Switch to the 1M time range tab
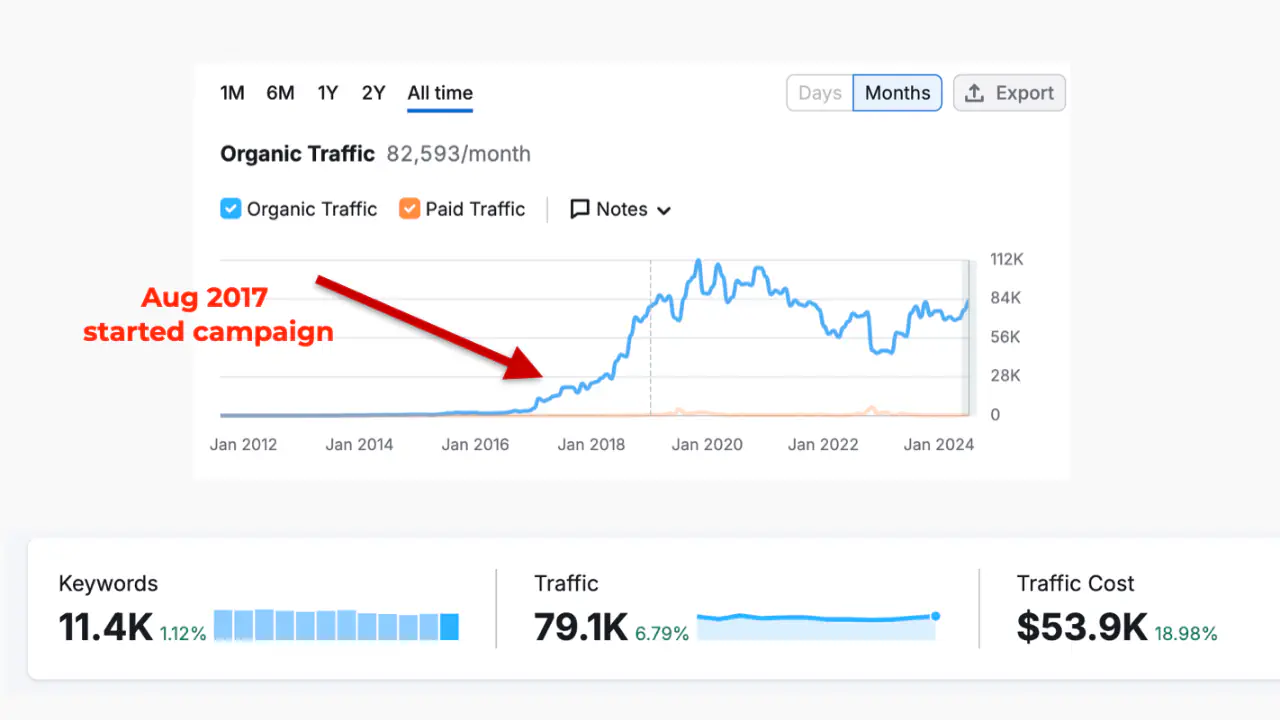 232,92
